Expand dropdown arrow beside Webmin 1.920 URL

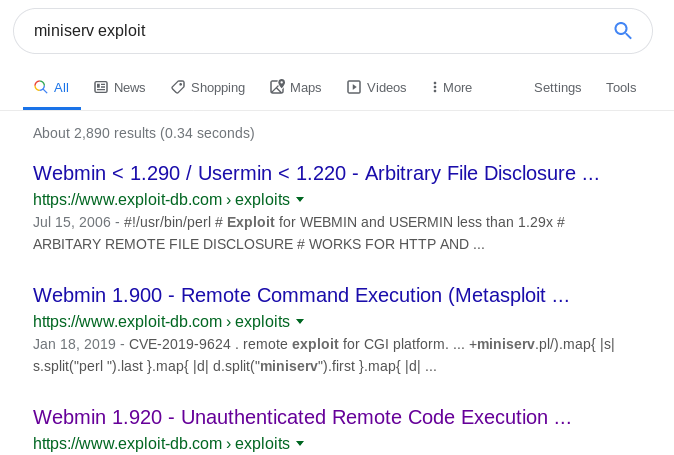(x=300, y=443)
